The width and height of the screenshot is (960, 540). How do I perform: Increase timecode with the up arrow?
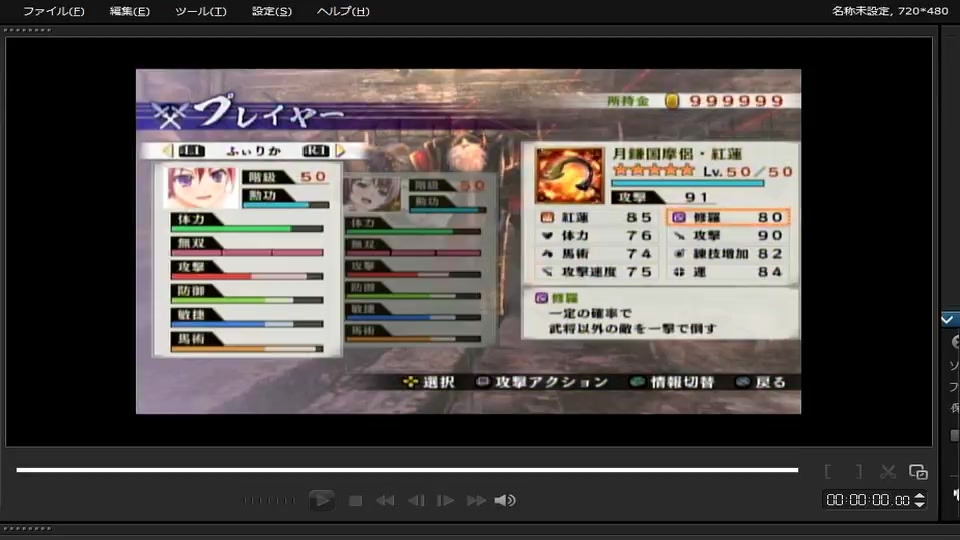(919, 496)
